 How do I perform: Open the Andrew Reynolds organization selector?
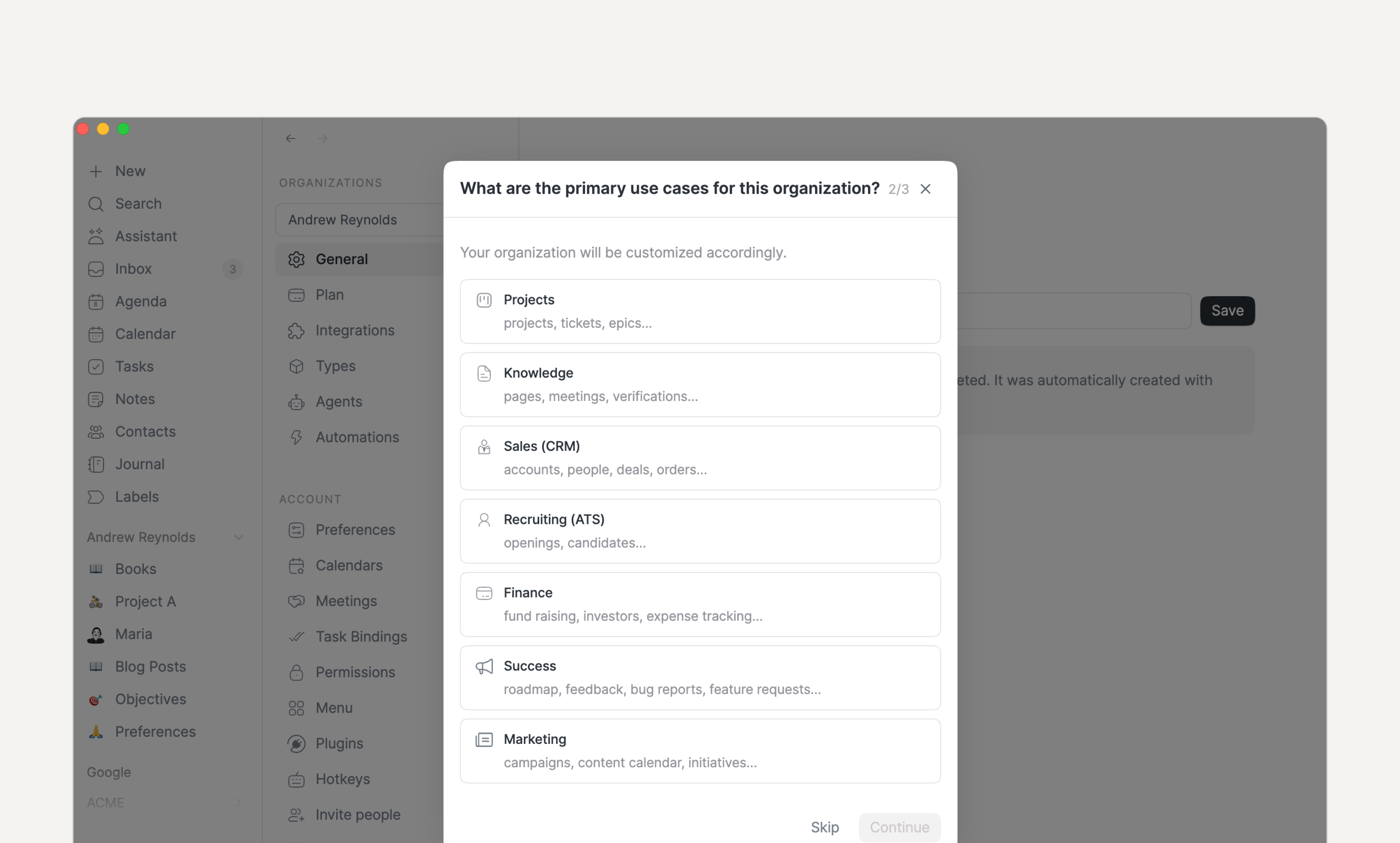tap(360, 220)
